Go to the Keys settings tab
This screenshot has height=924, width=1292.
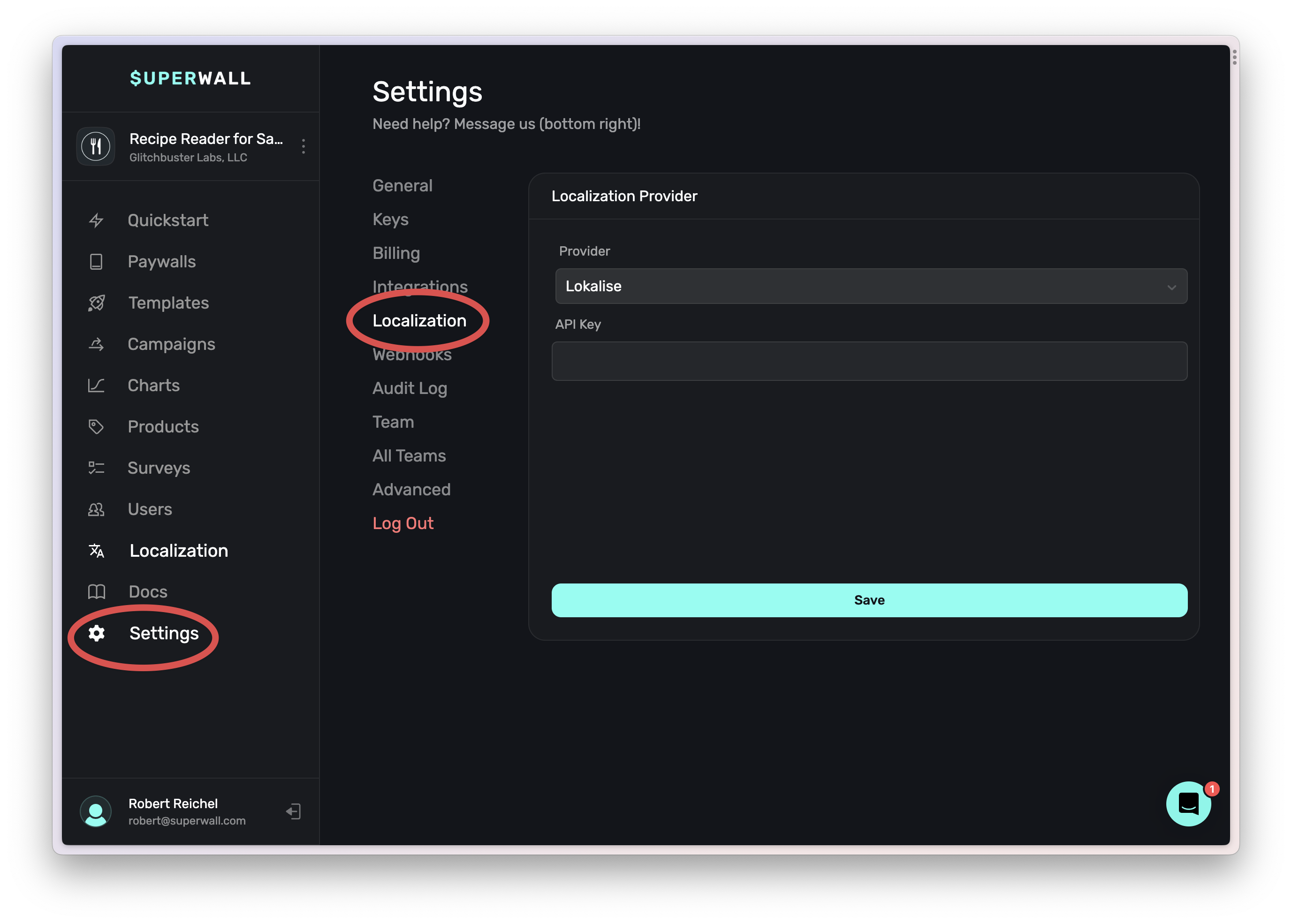click(390, 220)
